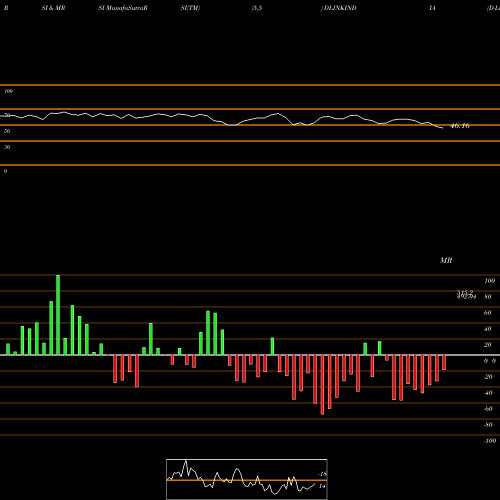Click the DLINKIND symbol text in title
This screenshot has height=500, width=500.
coord(339,8)
